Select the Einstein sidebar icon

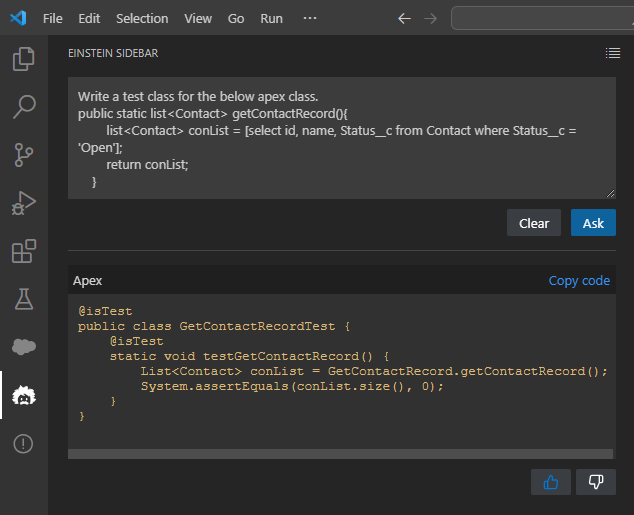(x=23, y=396)
